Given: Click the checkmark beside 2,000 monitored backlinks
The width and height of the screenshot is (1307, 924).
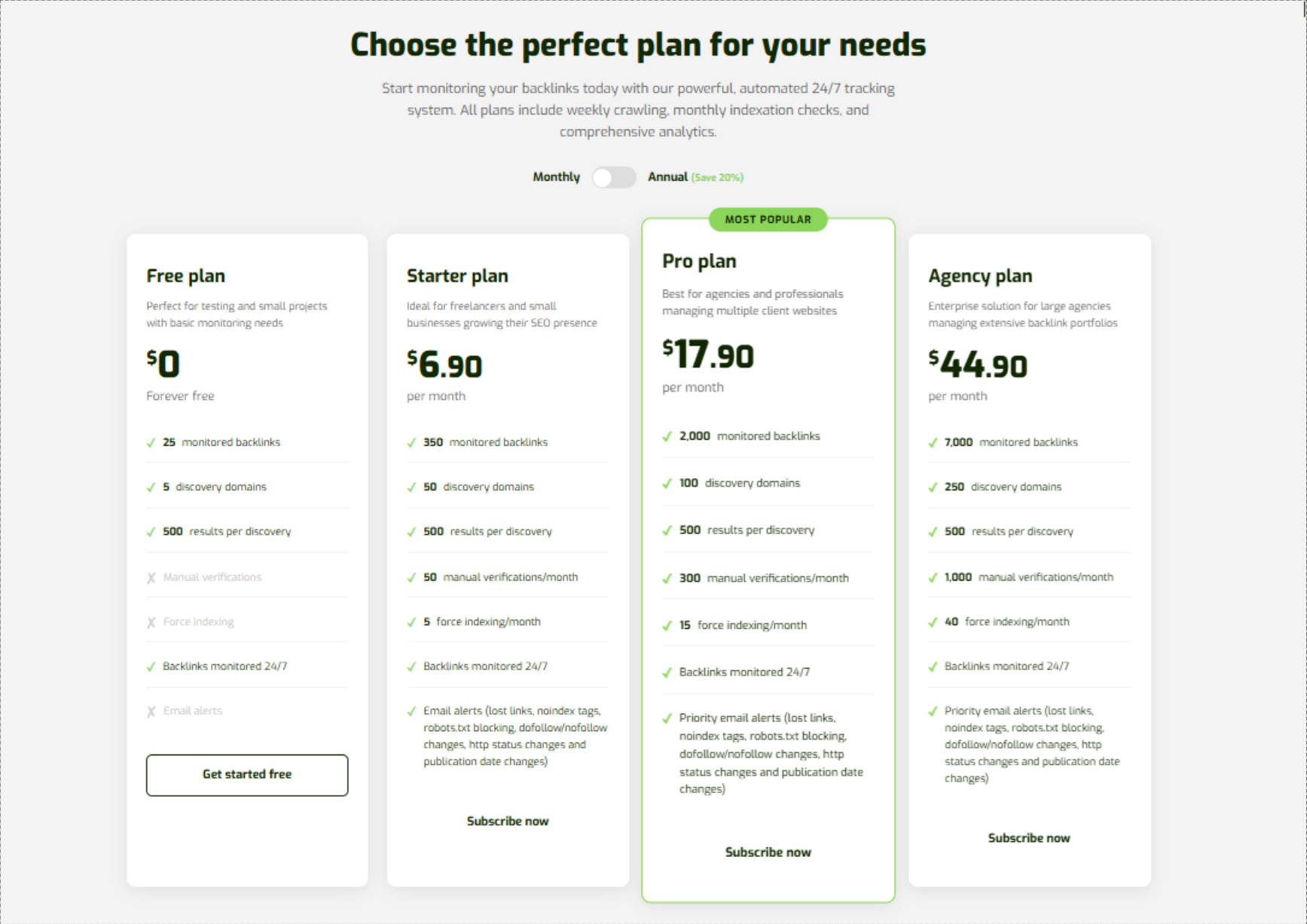Looking at the screenshot, I should click(667, 436).
